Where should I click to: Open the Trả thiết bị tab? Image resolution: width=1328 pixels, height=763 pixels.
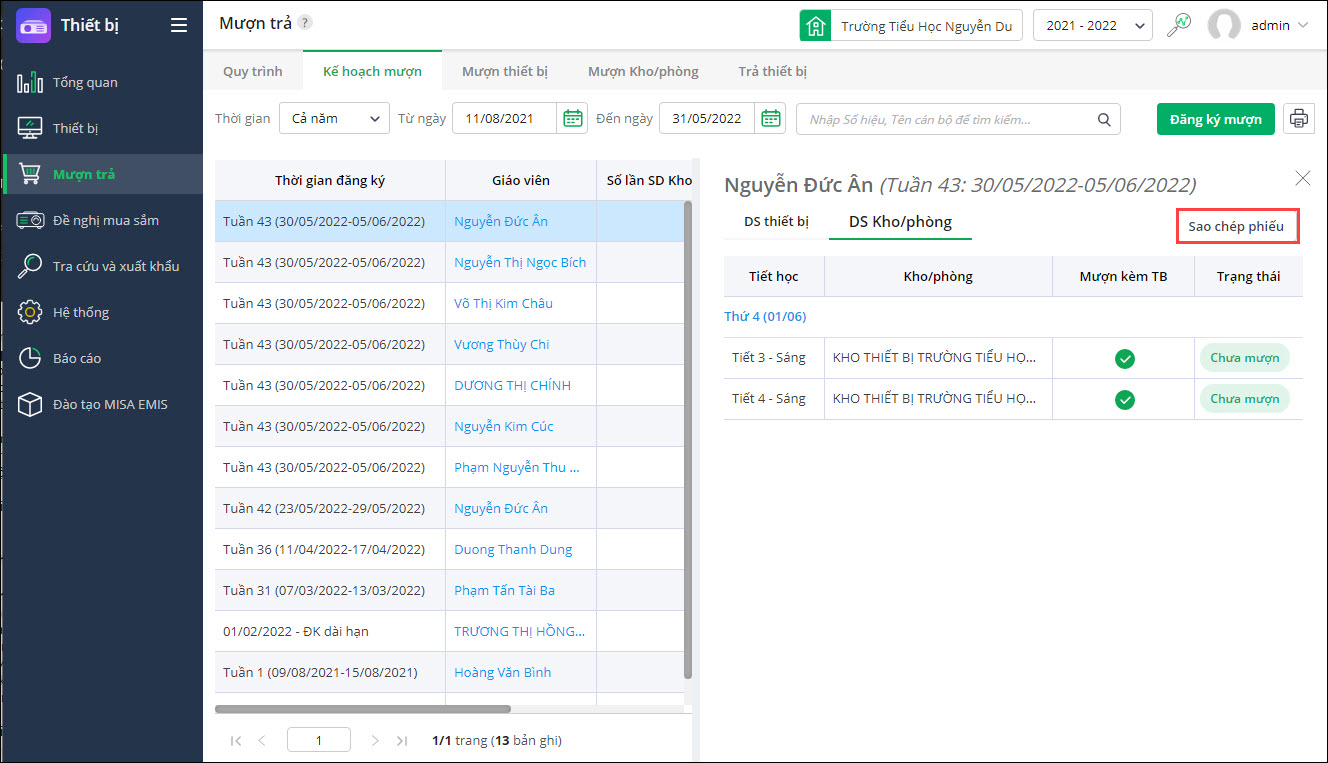pyautogui.click(x=773, y=71)
